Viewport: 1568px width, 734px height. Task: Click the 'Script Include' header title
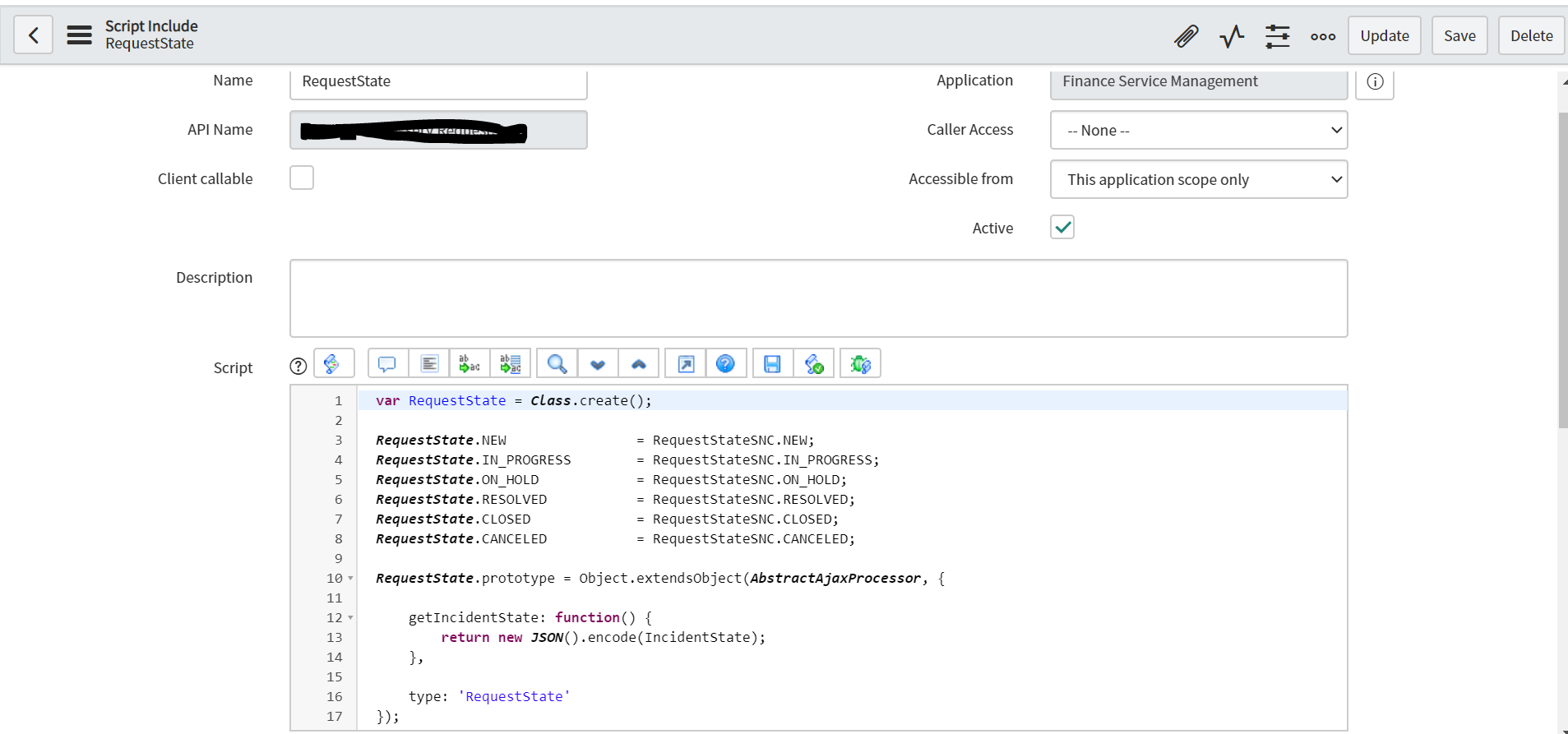pos(151,26)
